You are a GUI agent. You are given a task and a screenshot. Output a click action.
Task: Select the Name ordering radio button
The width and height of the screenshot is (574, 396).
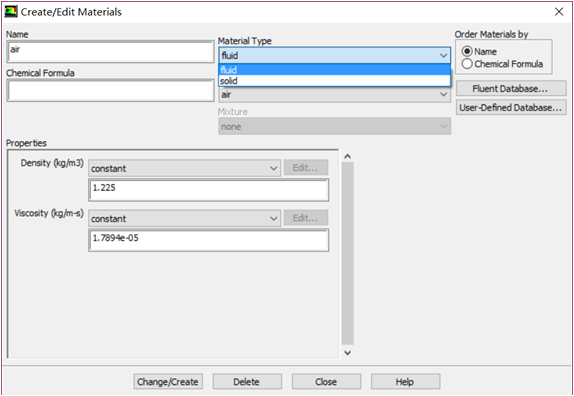coord(467,52)
